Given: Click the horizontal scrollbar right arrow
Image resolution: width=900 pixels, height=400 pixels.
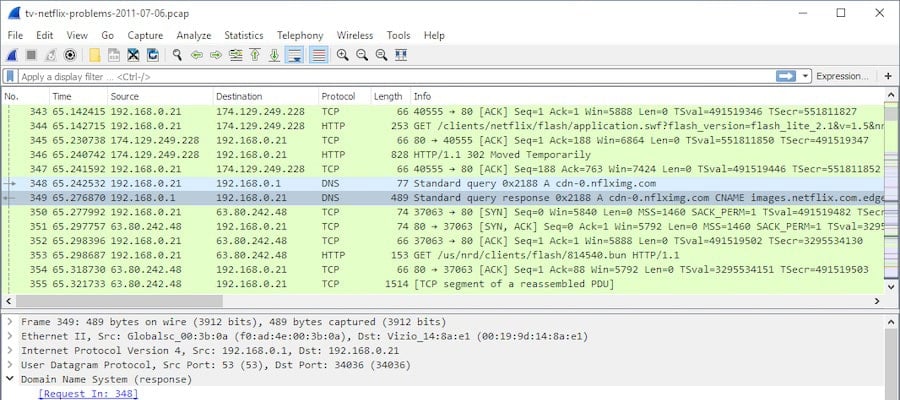Looking at the screenshot, I should (x=877, y=301).
